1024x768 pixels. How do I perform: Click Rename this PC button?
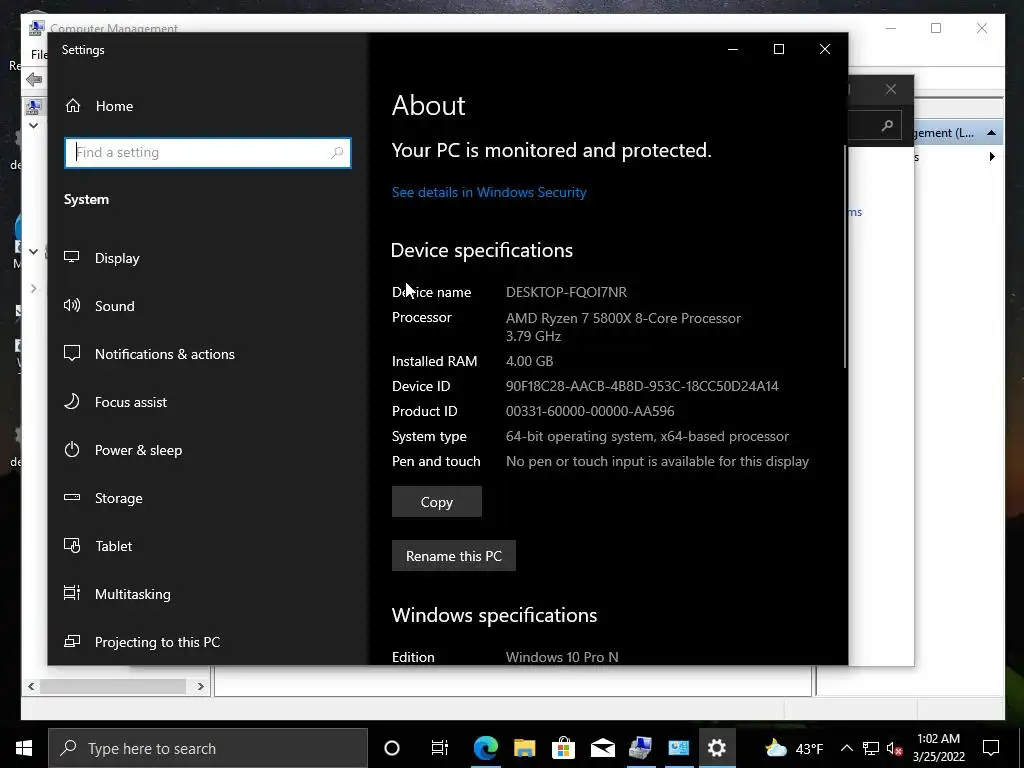454,556
